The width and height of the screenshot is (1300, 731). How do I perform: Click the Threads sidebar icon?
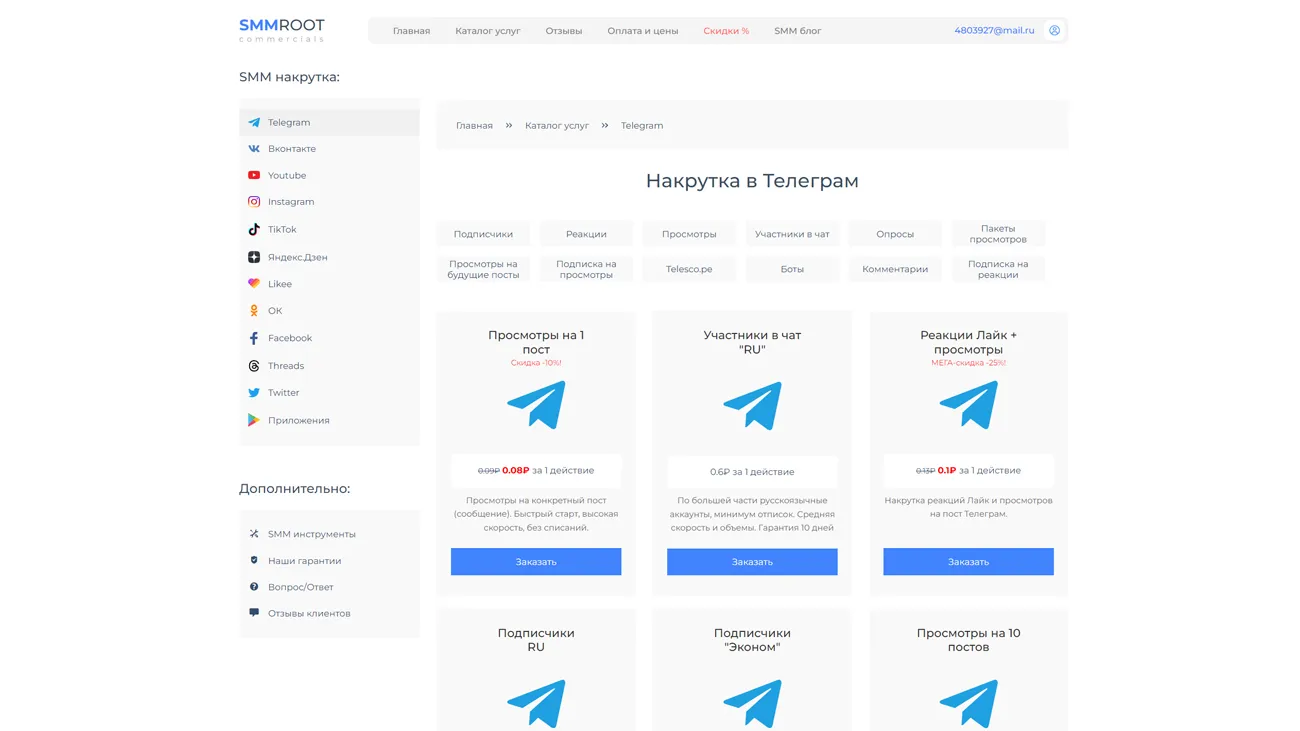(254, 366)
